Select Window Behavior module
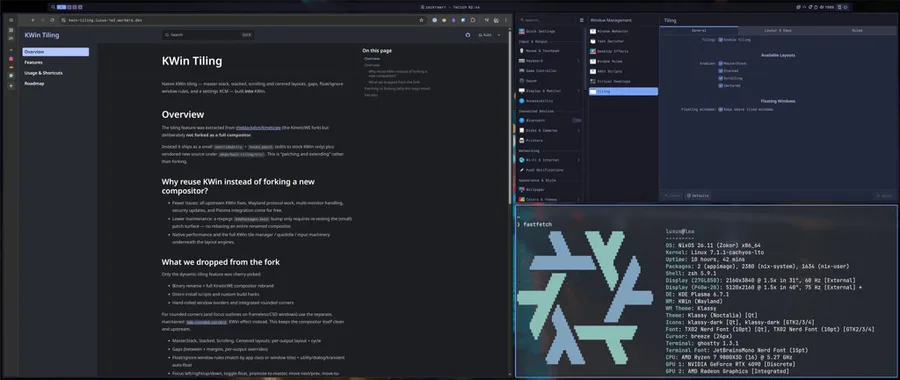 [x=623, y=31]
